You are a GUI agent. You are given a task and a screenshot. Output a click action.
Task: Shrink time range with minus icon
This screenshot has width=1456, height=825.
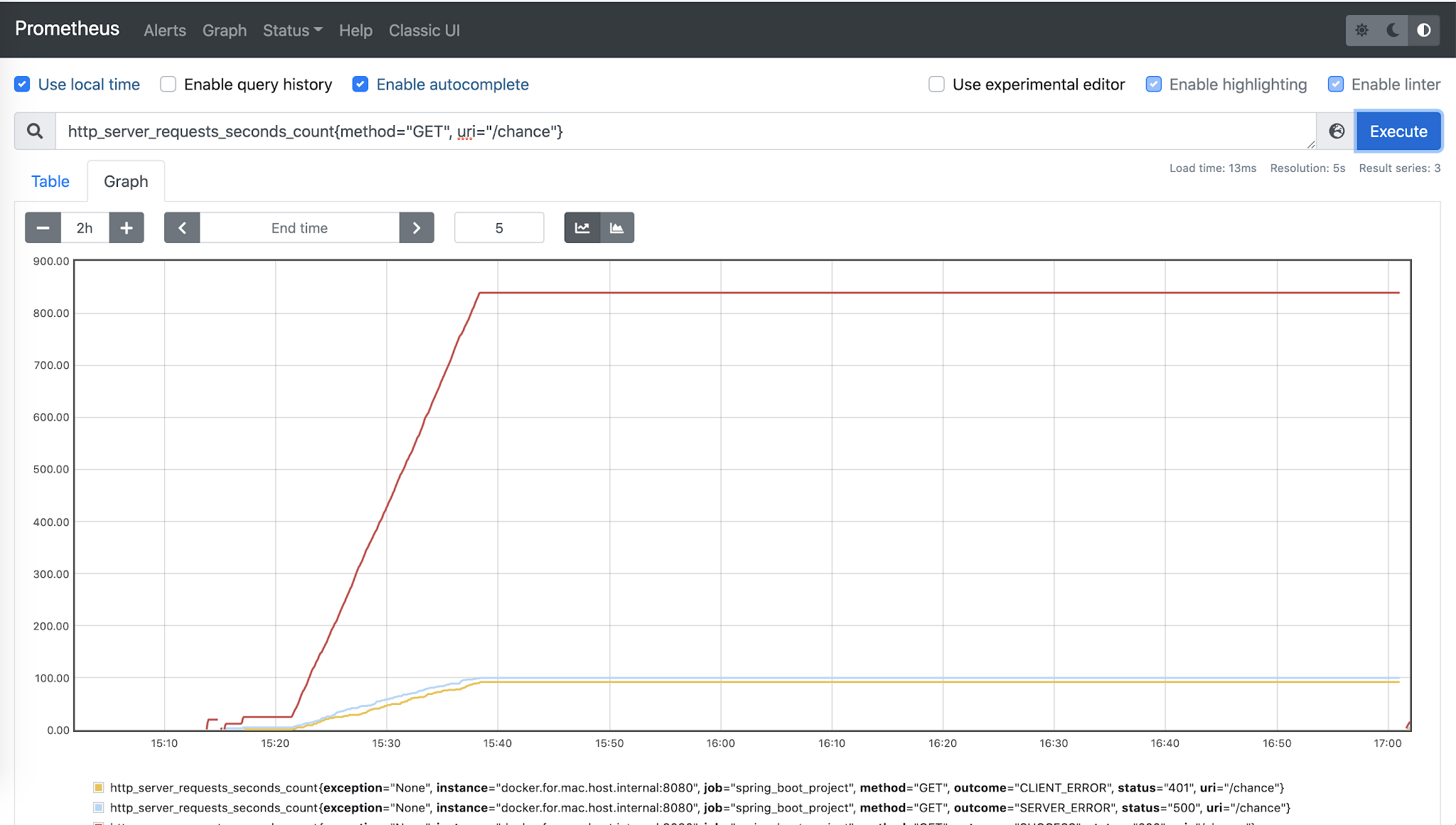43,227
